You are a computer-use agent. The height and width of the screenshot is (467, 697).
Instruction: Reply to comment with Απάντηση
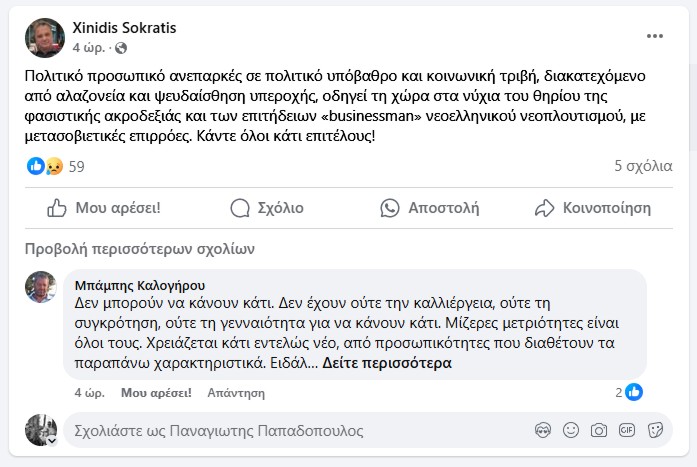tap(229, 393)
